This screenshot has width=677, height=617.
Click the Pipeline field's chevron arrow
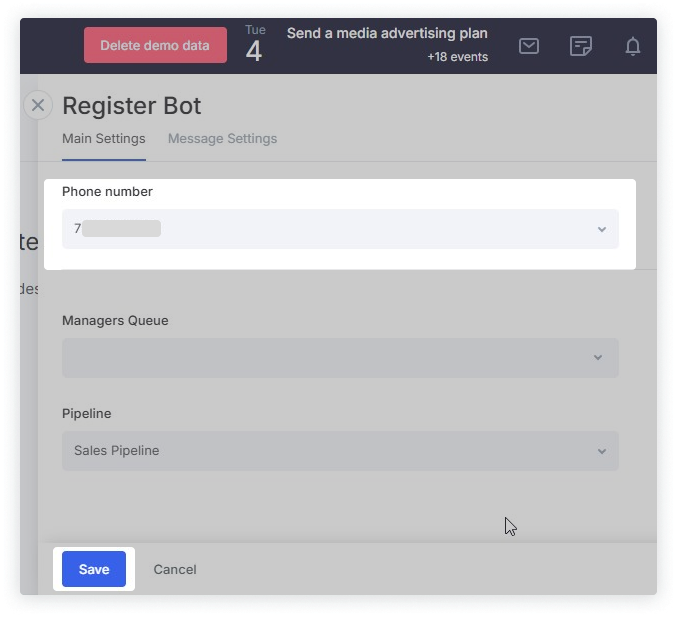(x=601, y=451)
